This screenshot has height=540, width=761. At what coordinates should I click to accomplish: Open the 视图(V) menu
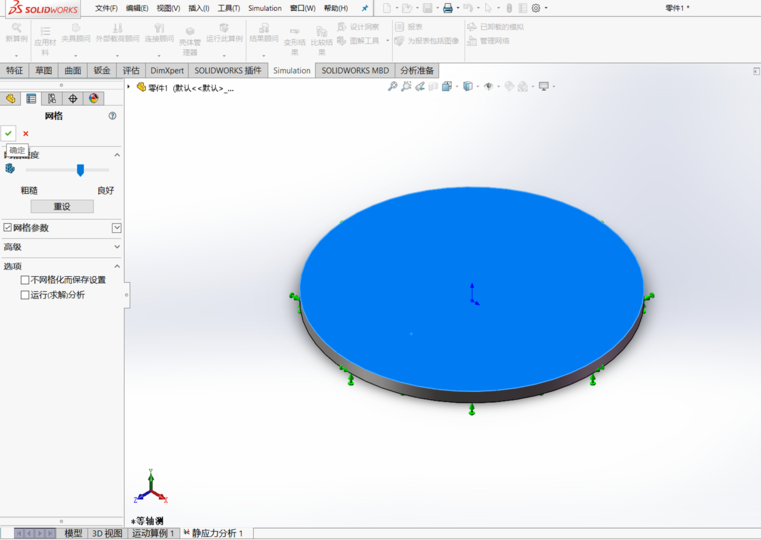(x=168, y=8)
